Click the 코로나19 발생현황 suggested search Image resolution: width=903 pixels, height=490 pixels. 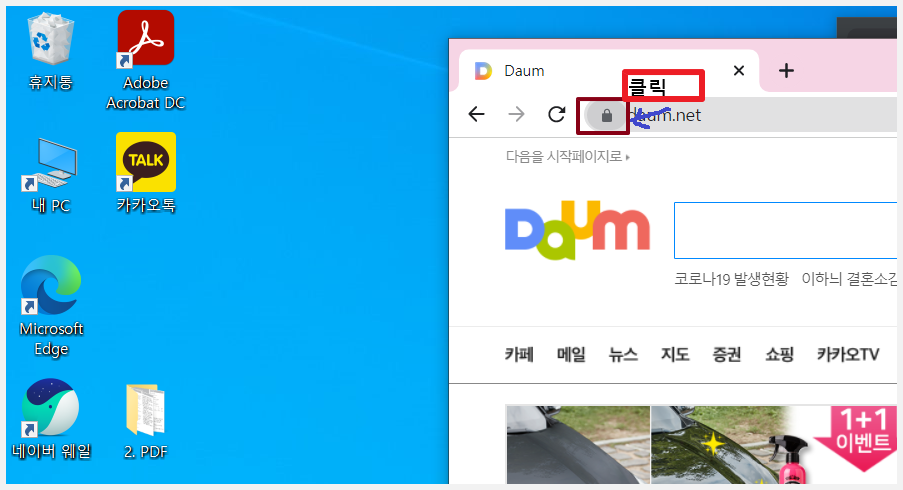731,279
